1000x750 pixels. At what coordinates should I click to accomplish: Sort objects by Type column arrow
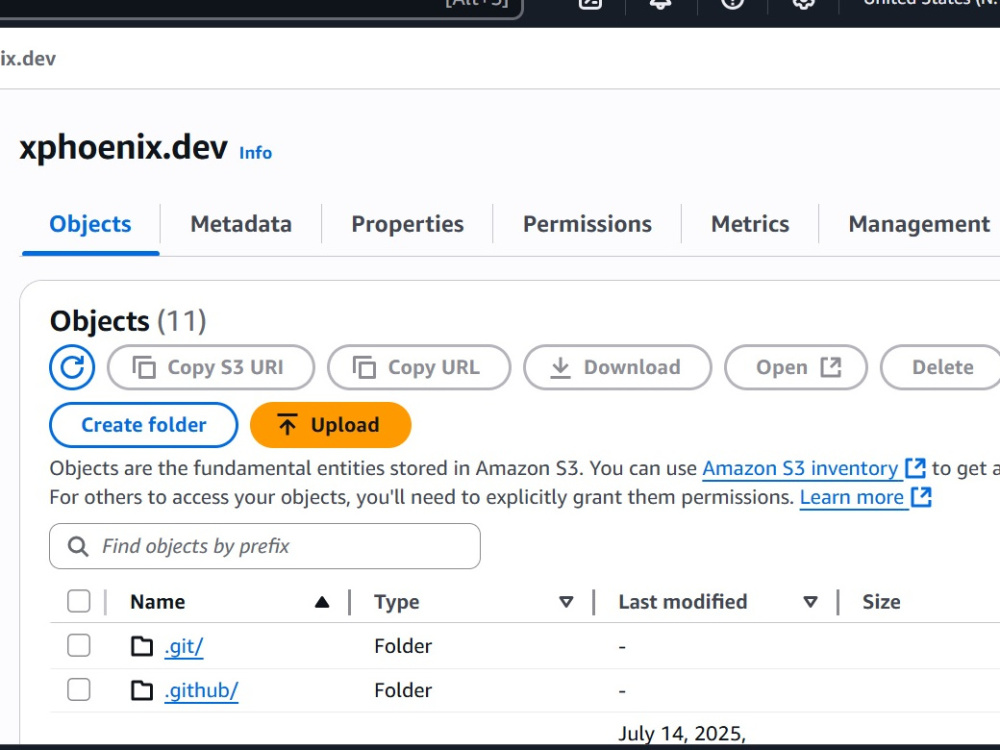[x=566, y=602]
